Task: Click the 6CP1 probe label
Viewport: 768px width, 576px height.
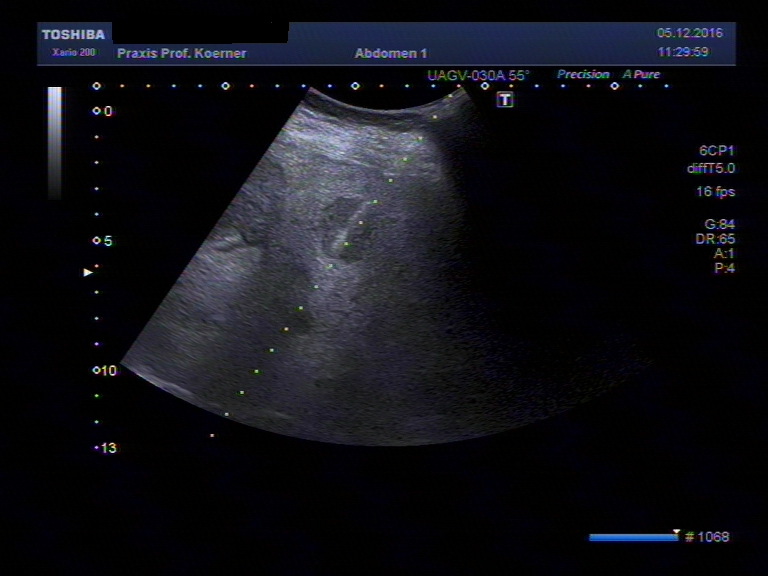Action: click(x=717, y=151)
